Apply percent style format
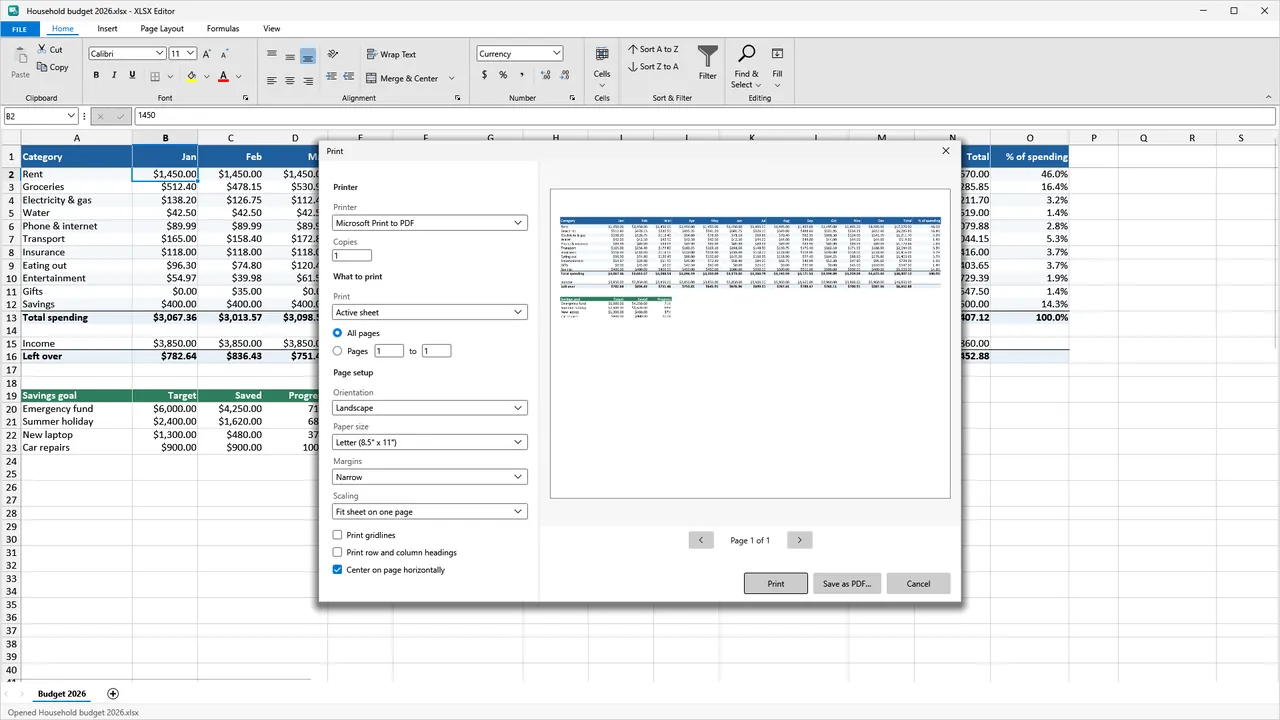The image size is (1280, 720). point(503,75)
